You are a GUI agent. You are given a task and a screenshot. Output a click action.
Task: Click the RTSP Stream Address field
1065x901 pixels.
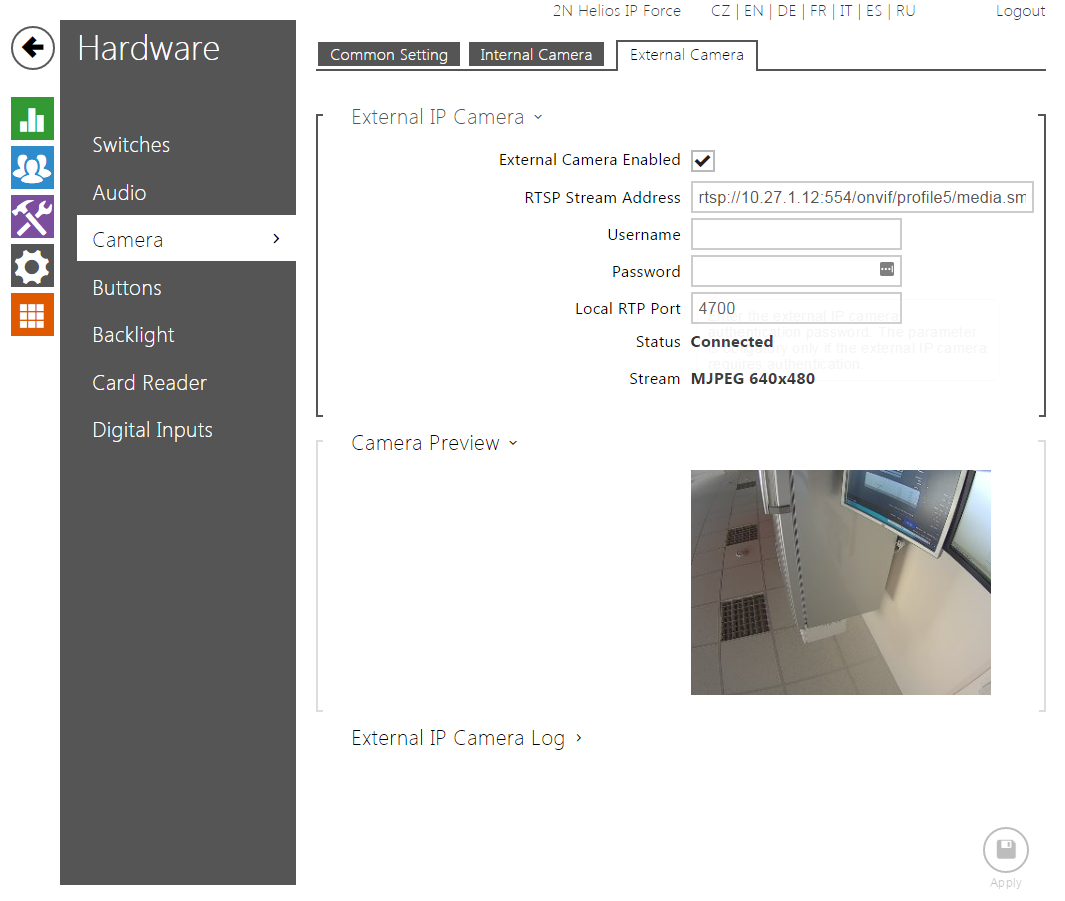pos(861,198)
